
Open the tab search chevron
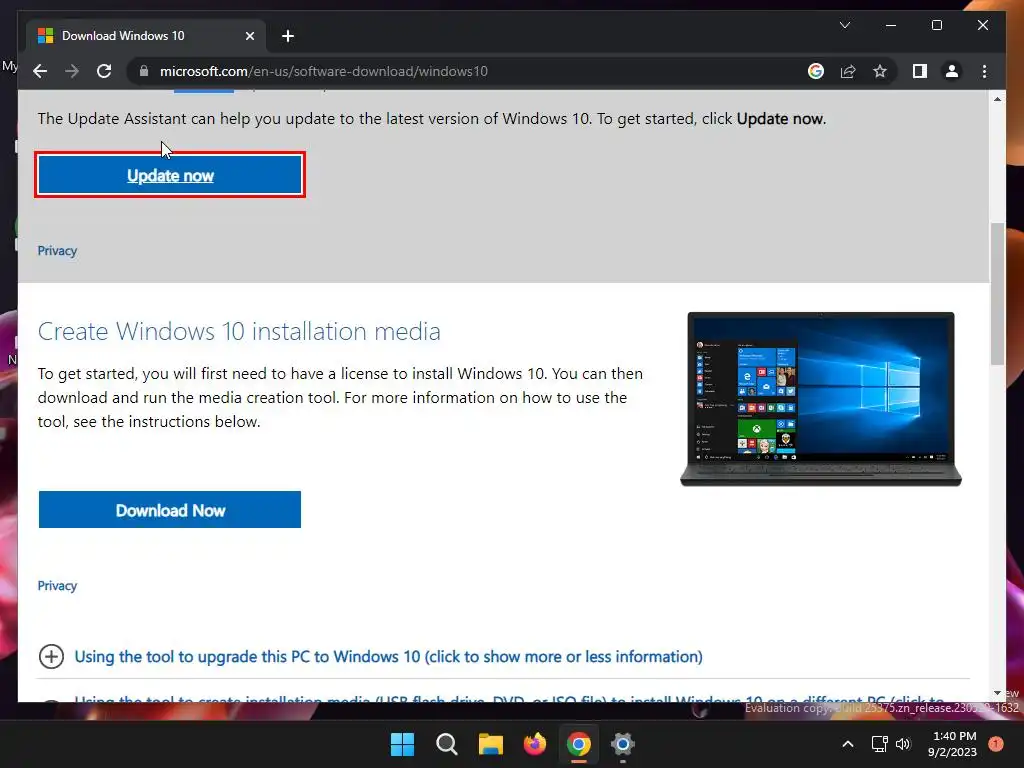[x=844, y=25]
